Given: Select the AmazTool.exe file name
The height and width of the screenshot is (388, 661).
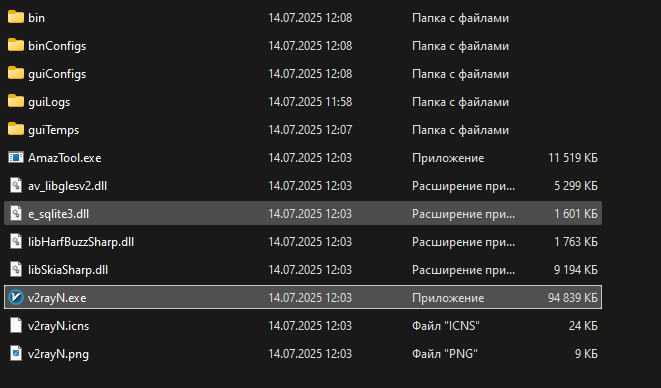Looking at the screenshot, I should point(64,158).
